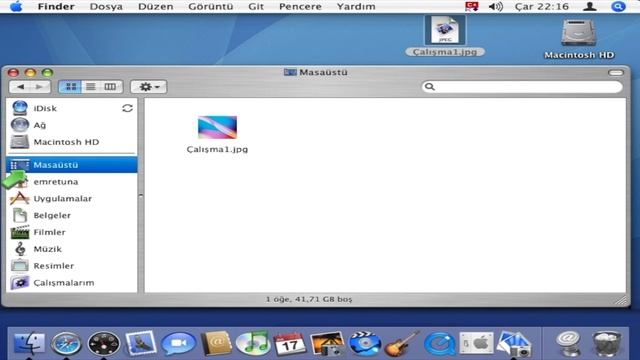Open the Trash from the Dock

pyautogui.click(x=607, y=344)
